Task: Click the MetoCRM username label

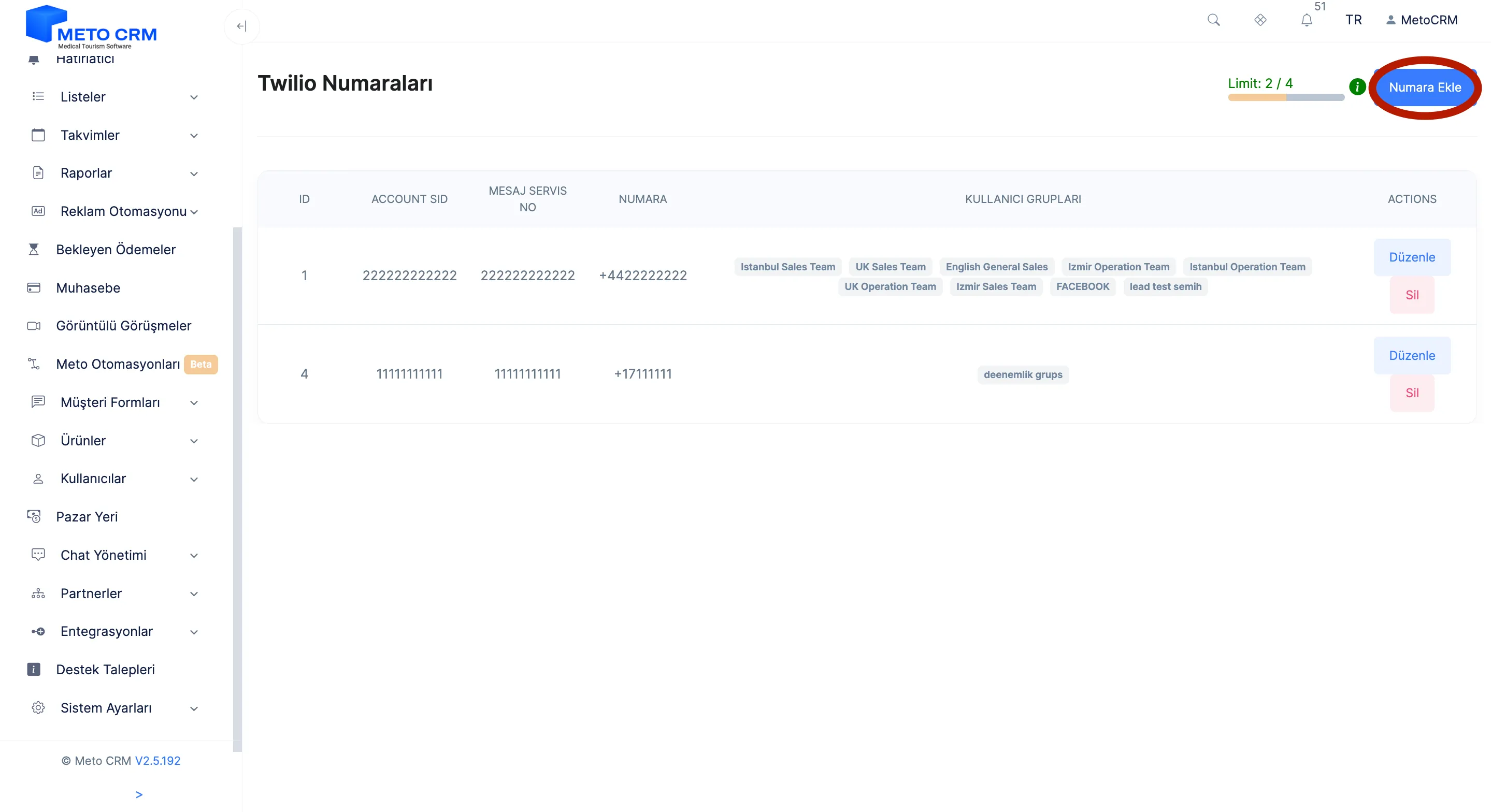Action: (1429, 20)
